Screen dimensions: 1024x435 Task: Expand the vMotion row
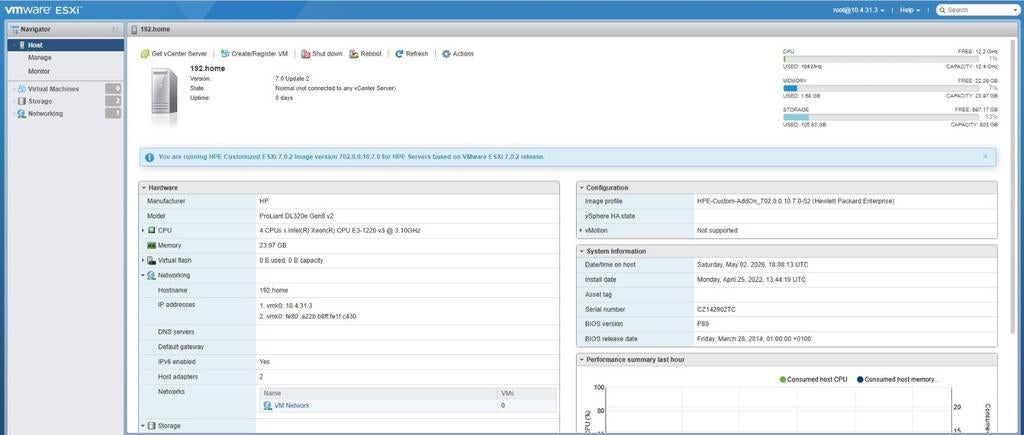pyautogui.click(x=581, y=231)
